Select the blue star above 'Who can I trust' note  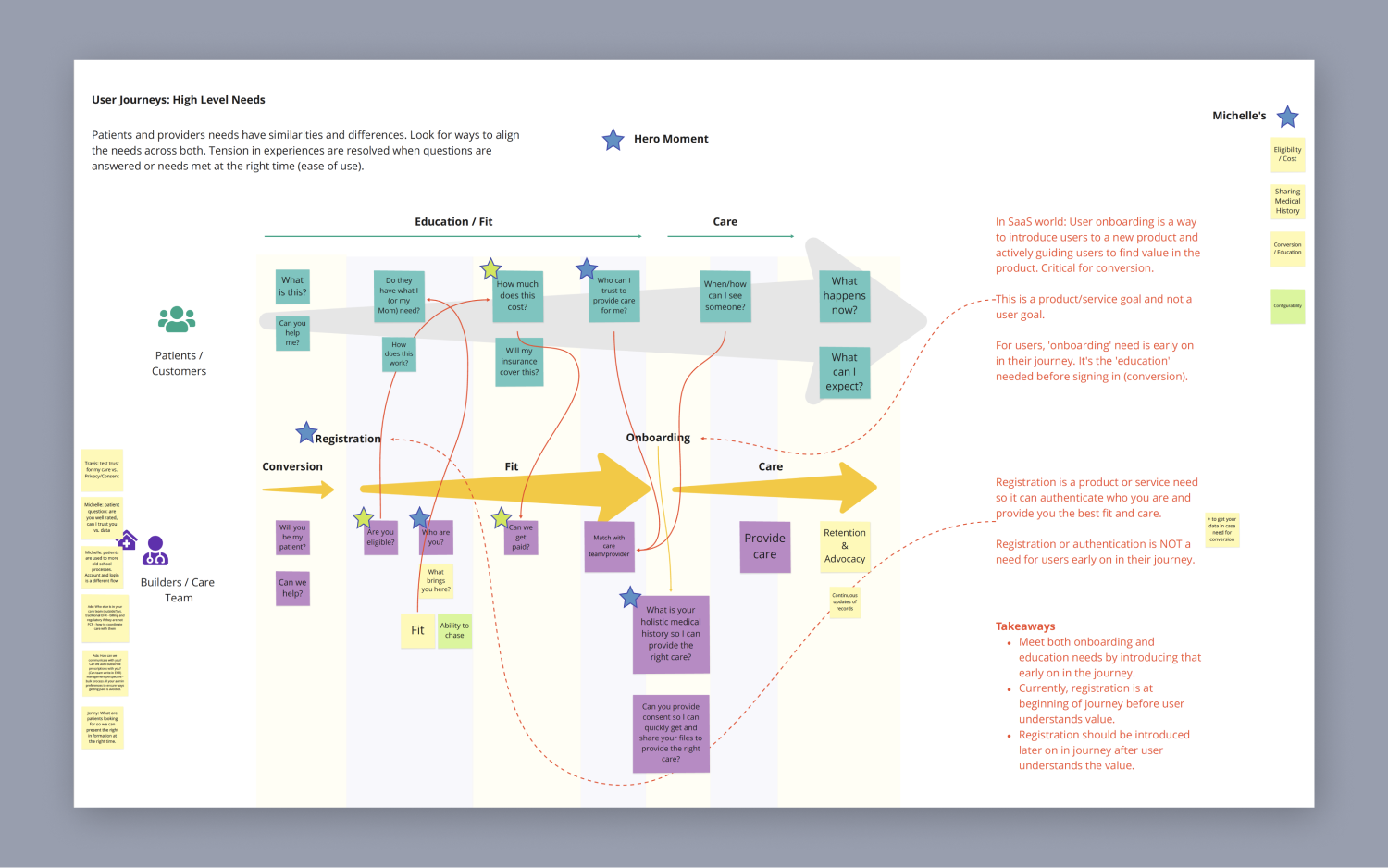pos(586,269)
